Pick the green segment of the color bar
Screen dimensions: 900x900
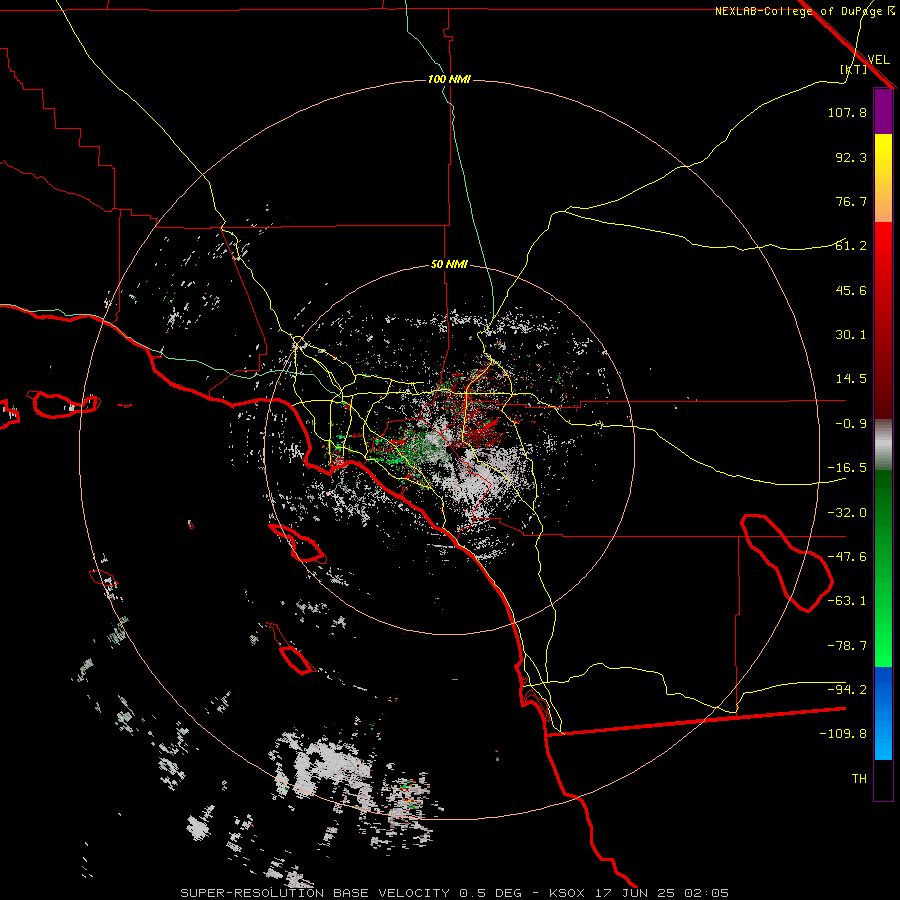pos(883,568)
